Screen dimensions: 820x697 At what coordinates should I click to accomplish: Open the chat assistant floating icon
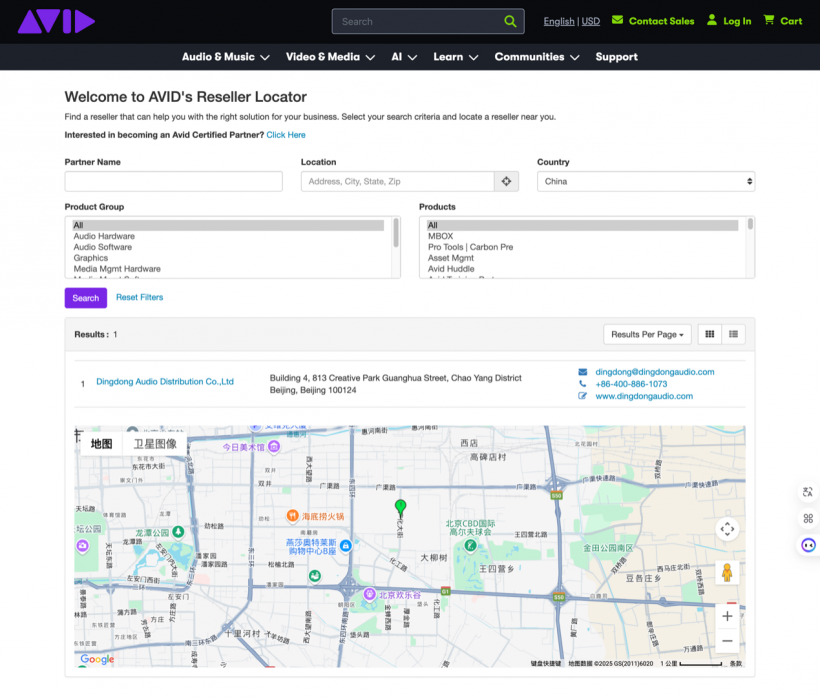808,545
